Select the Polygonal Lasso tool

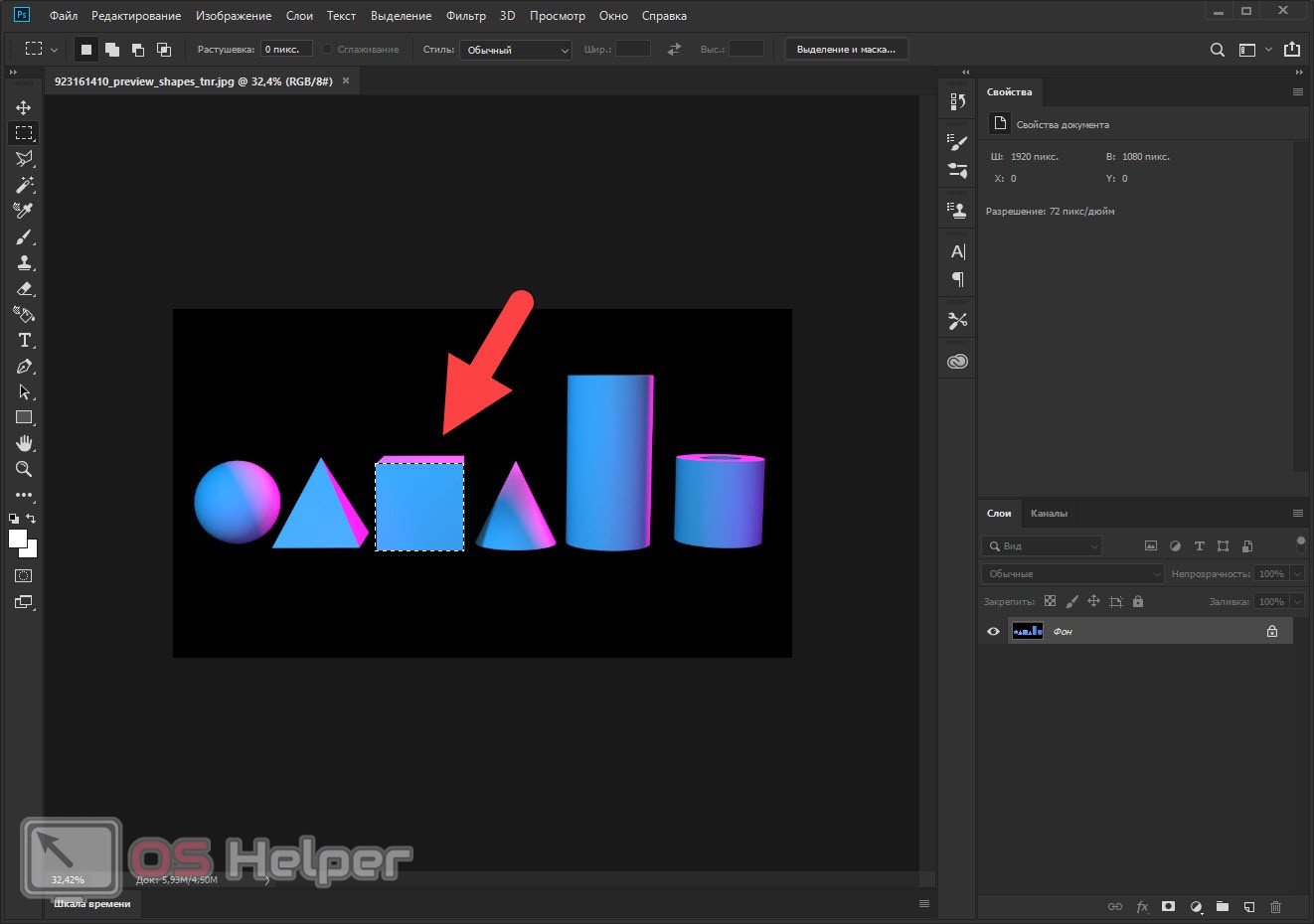tap(24, 159)
